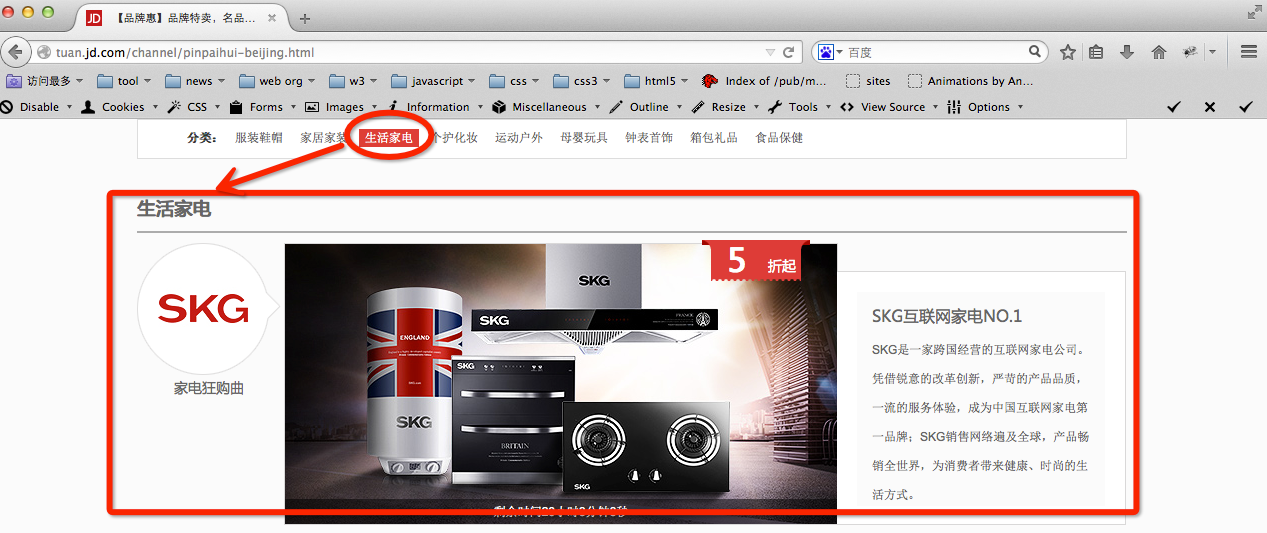Click the 家电狂购曲 caption text
1267x533 pixels.
(x=209, y=388)
